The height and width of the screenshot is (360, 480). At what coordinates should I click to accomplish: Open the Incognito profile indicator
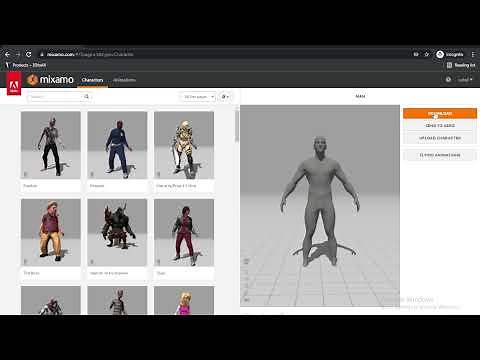pos(450,54)
